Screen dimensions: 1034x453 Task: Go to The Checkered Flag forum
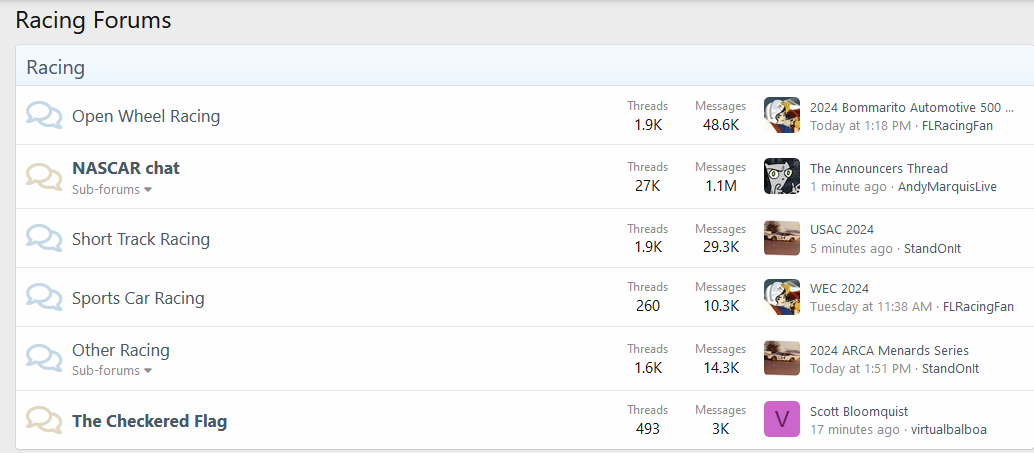pyautogui.click(x=149, y=421)
